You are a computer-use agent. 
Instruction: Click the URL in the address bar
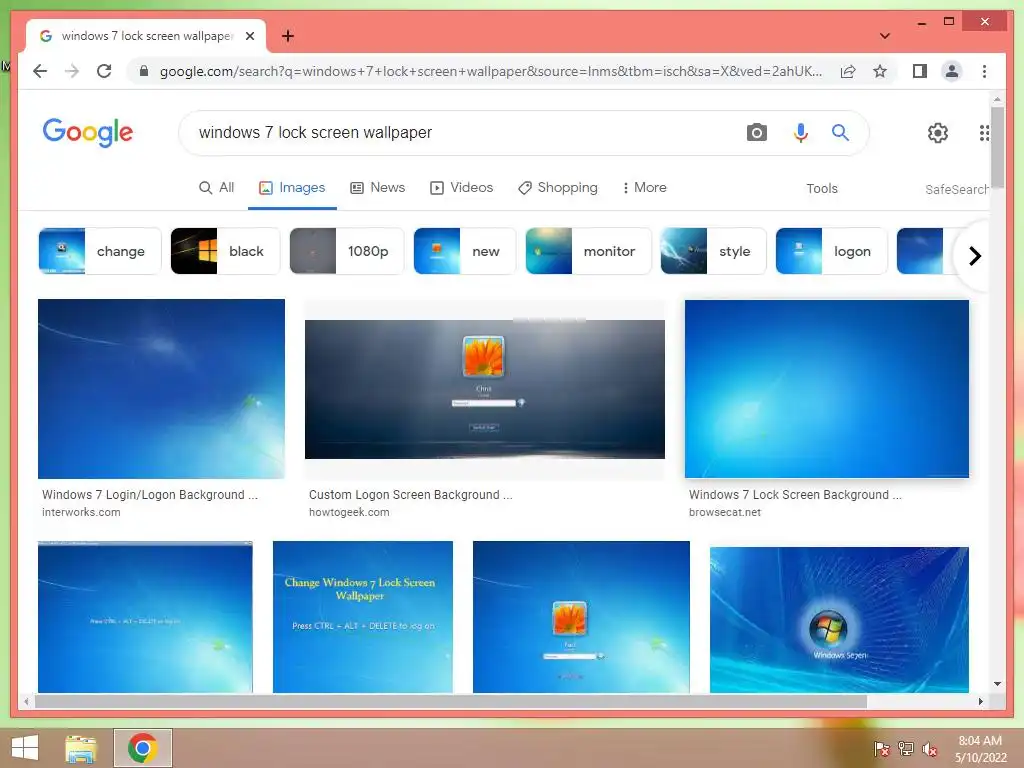(490, 71)
